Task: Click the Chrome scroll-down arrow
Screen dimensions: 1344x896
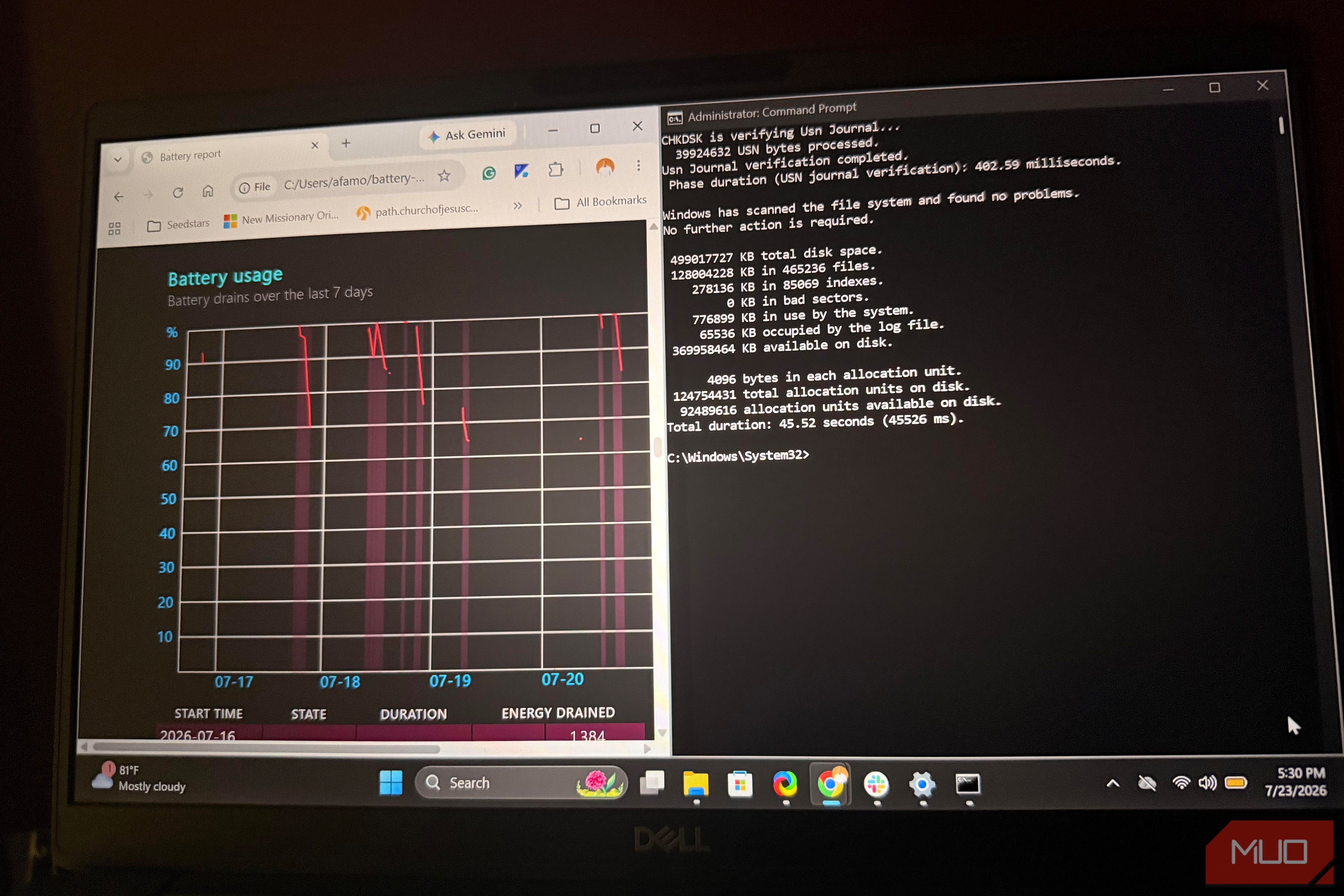Action: click(662, 732)
